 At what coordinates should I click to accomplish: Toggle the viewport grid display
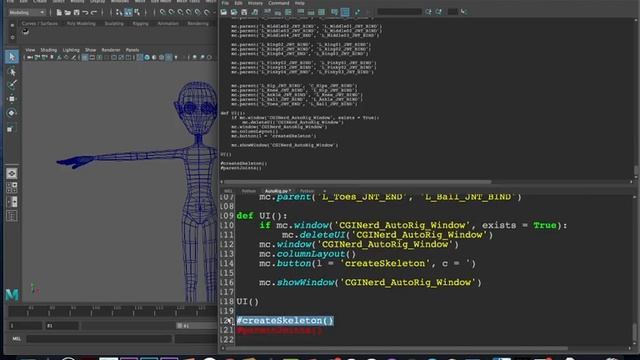(x=85, y=58)
